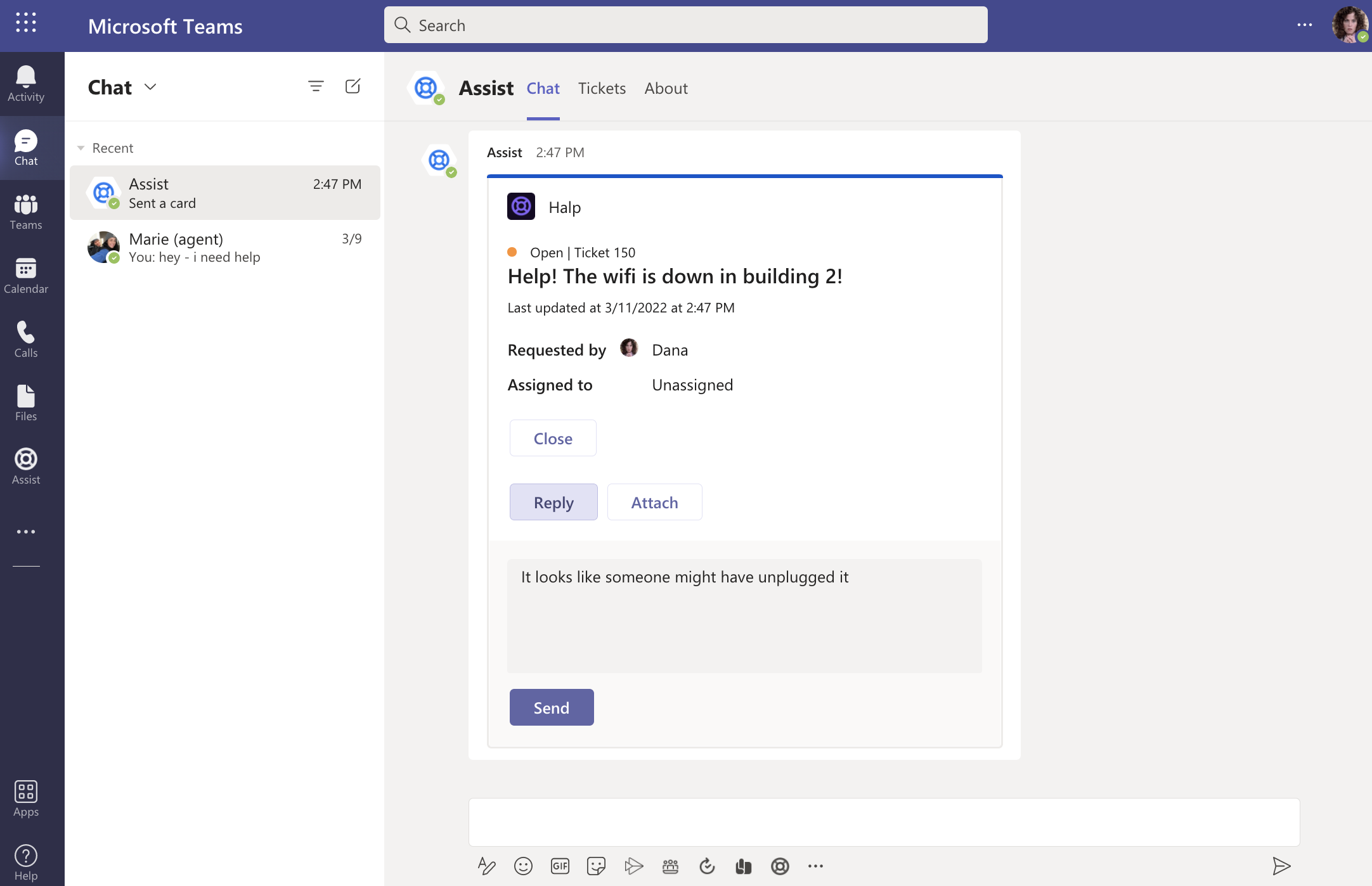Send the composed chat message arrow
The width and height of the screenshot is (1372, 886).
click(x=1281, y=866)
